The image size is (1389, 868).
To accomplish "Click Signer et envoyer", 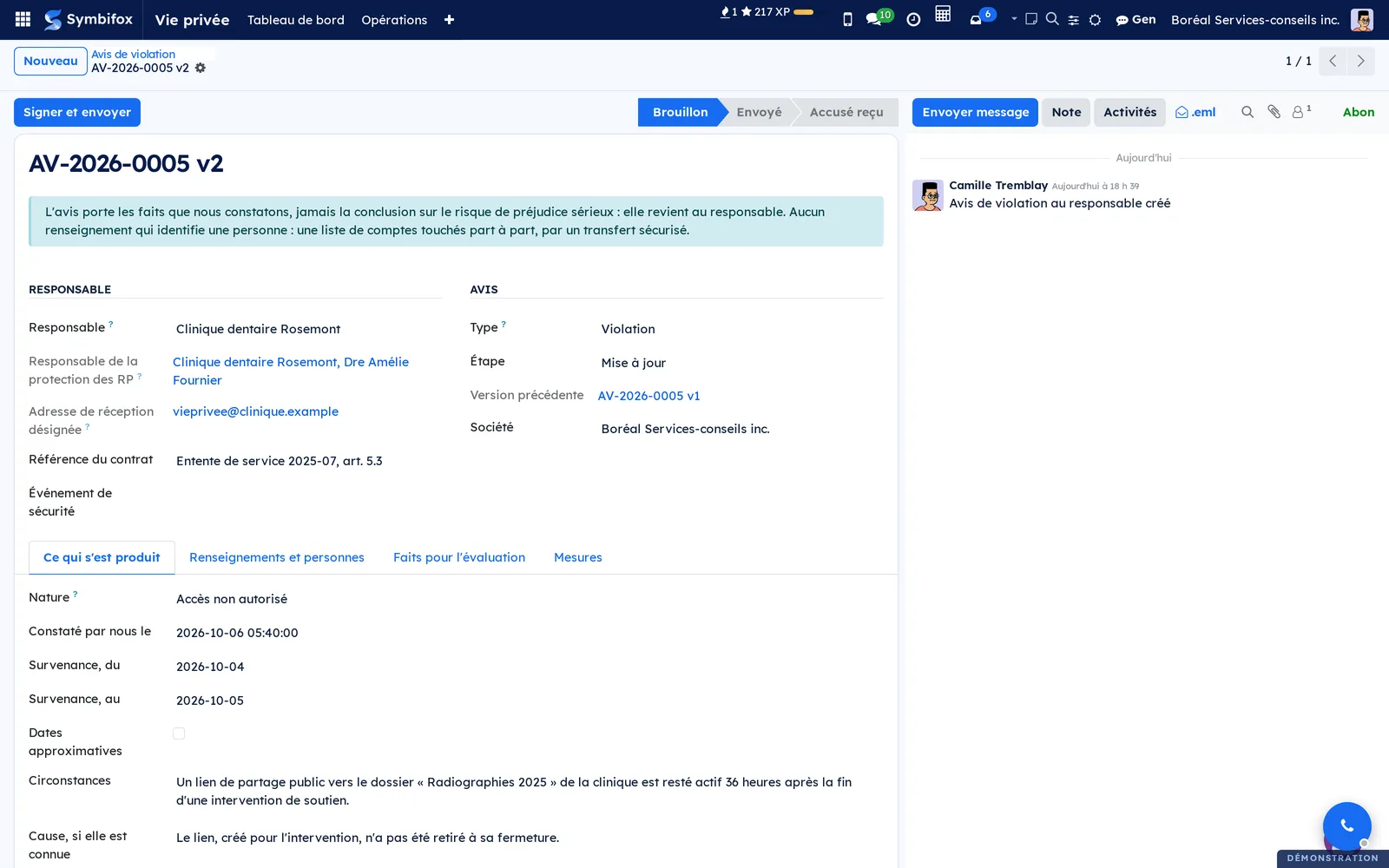I will click(x=77, y=112).
